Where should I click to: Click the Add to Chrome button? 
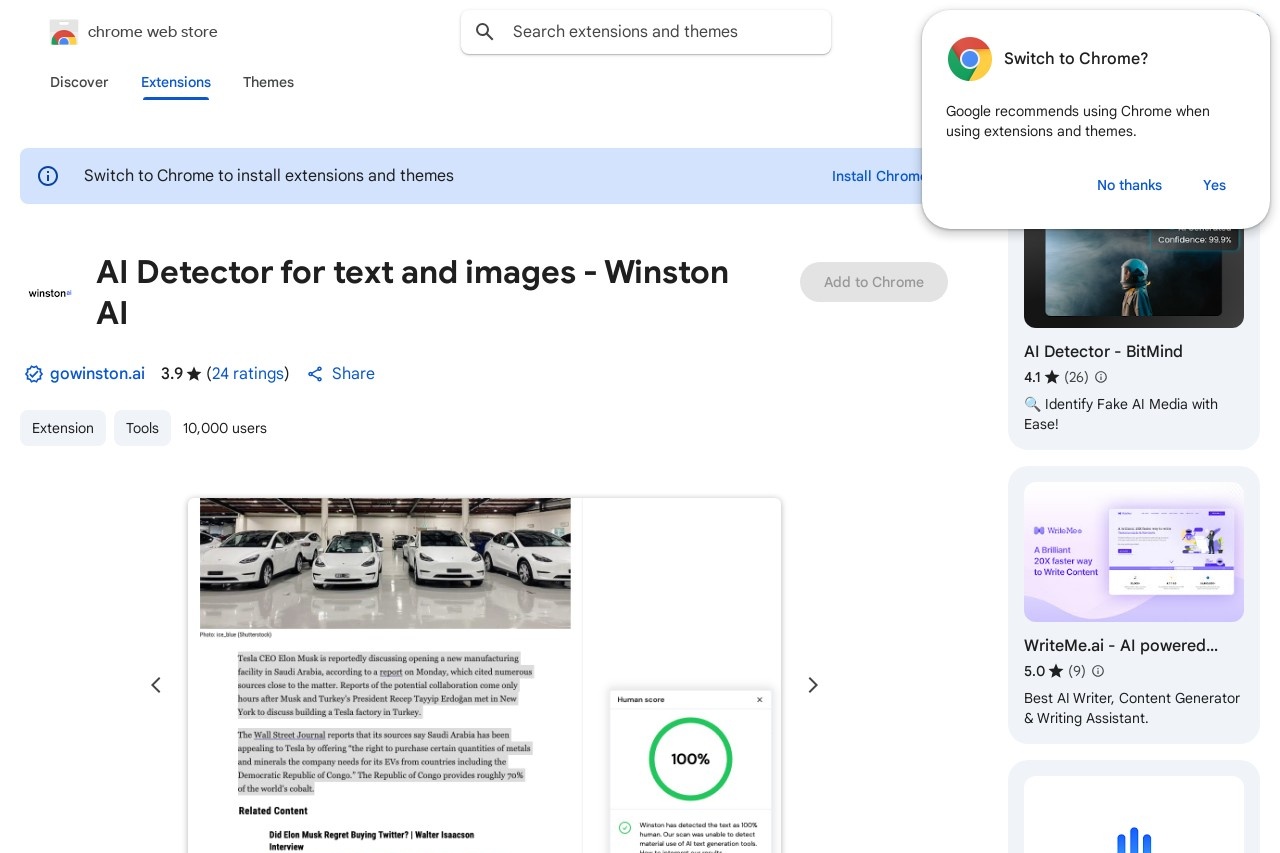(x=874, y=282)
